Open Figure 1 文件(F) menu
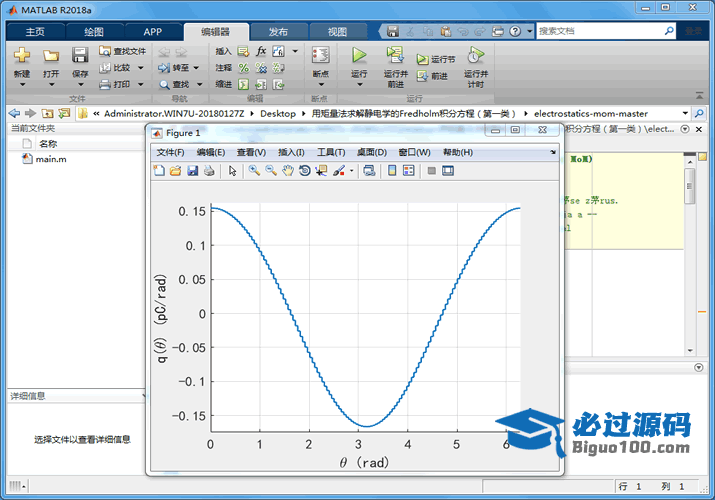Screen dimensions: 715x500 click(170, 153)
